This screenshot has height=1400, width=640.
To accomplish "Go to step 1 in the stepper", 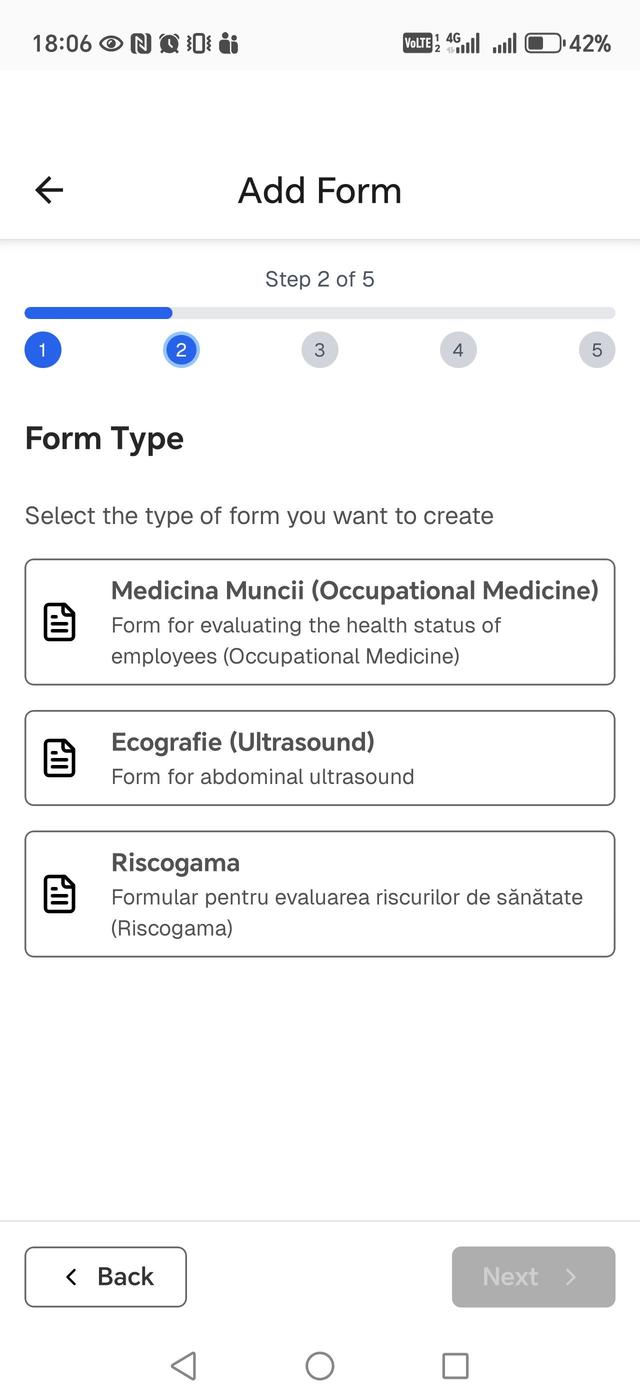I will tap(43, 350).
